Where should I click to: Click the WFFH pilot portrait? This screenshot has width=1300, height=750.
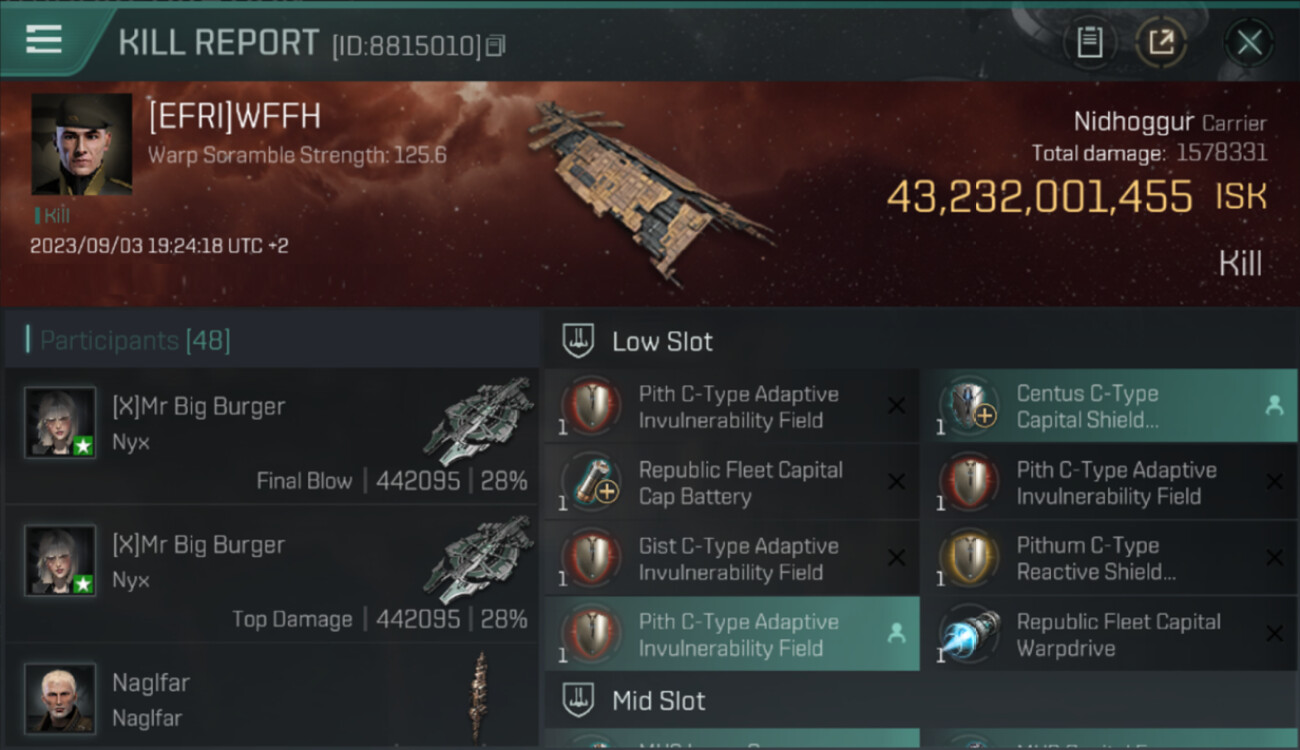tap(82, 144)
